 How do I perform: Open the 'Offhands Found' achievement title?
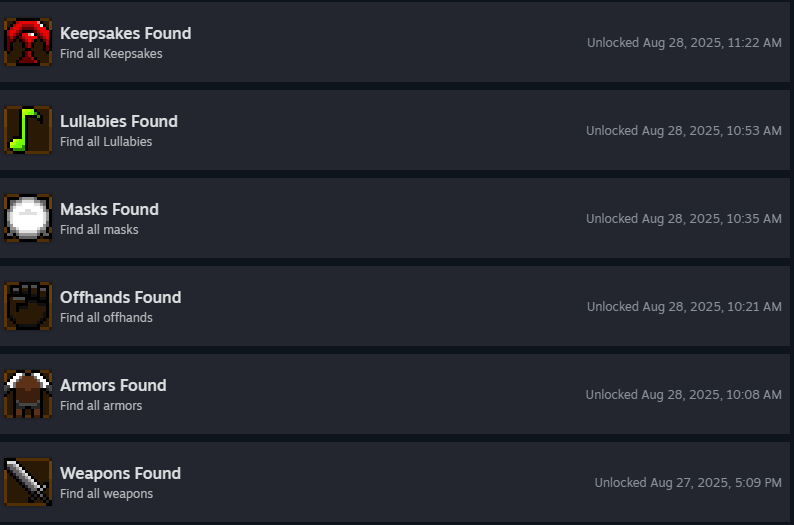[x=120, y=297]
